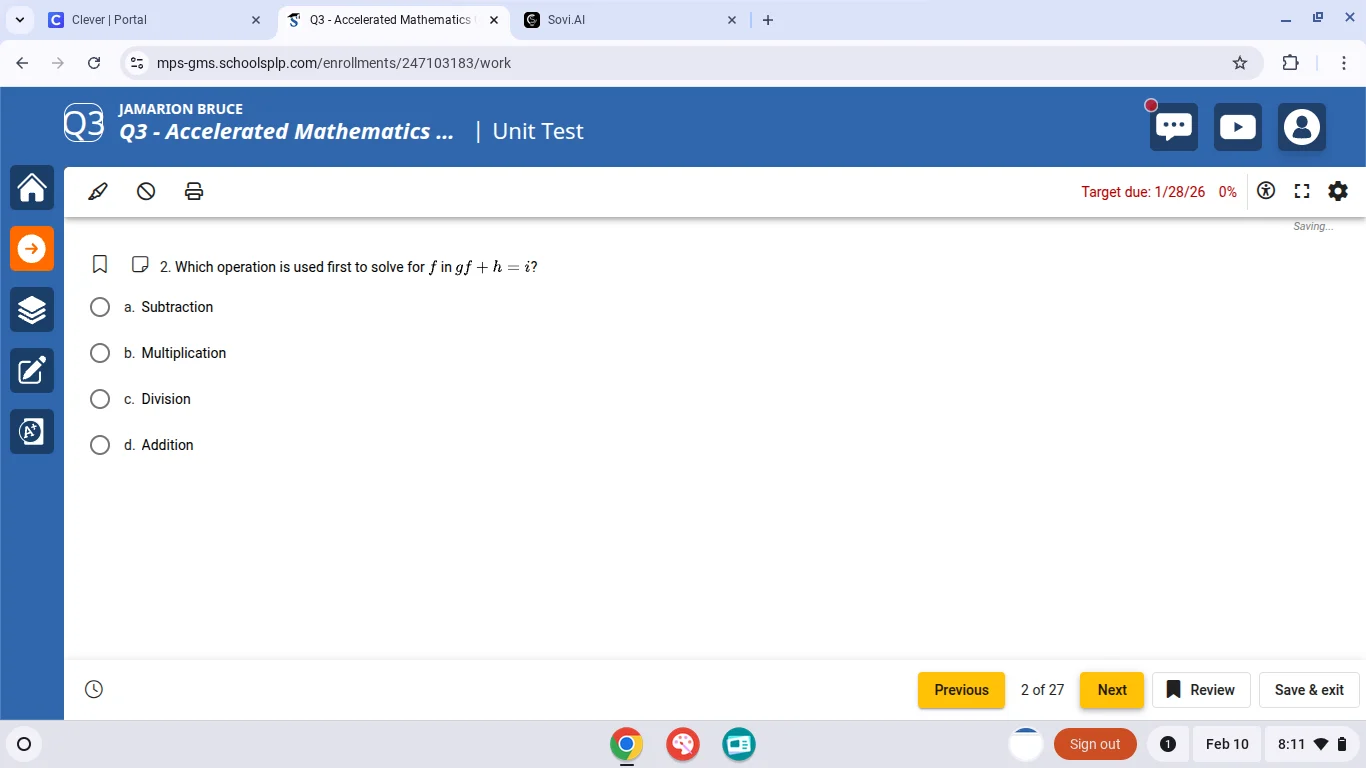This screenshot has height=768, width=1366.
Task: Open the profile avatar menu
Action: coord(1302,126)
